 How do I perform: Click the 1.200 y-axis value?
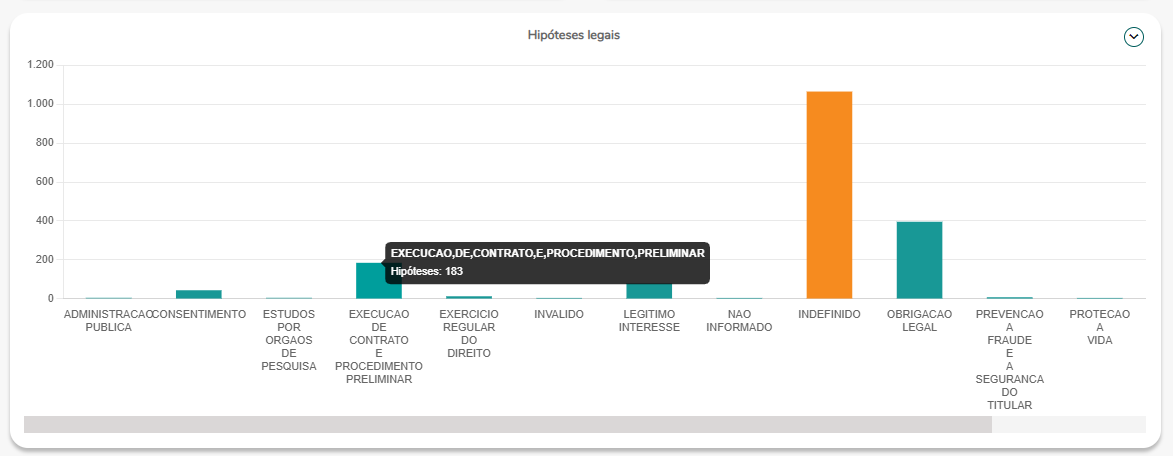tap(41, 65)
